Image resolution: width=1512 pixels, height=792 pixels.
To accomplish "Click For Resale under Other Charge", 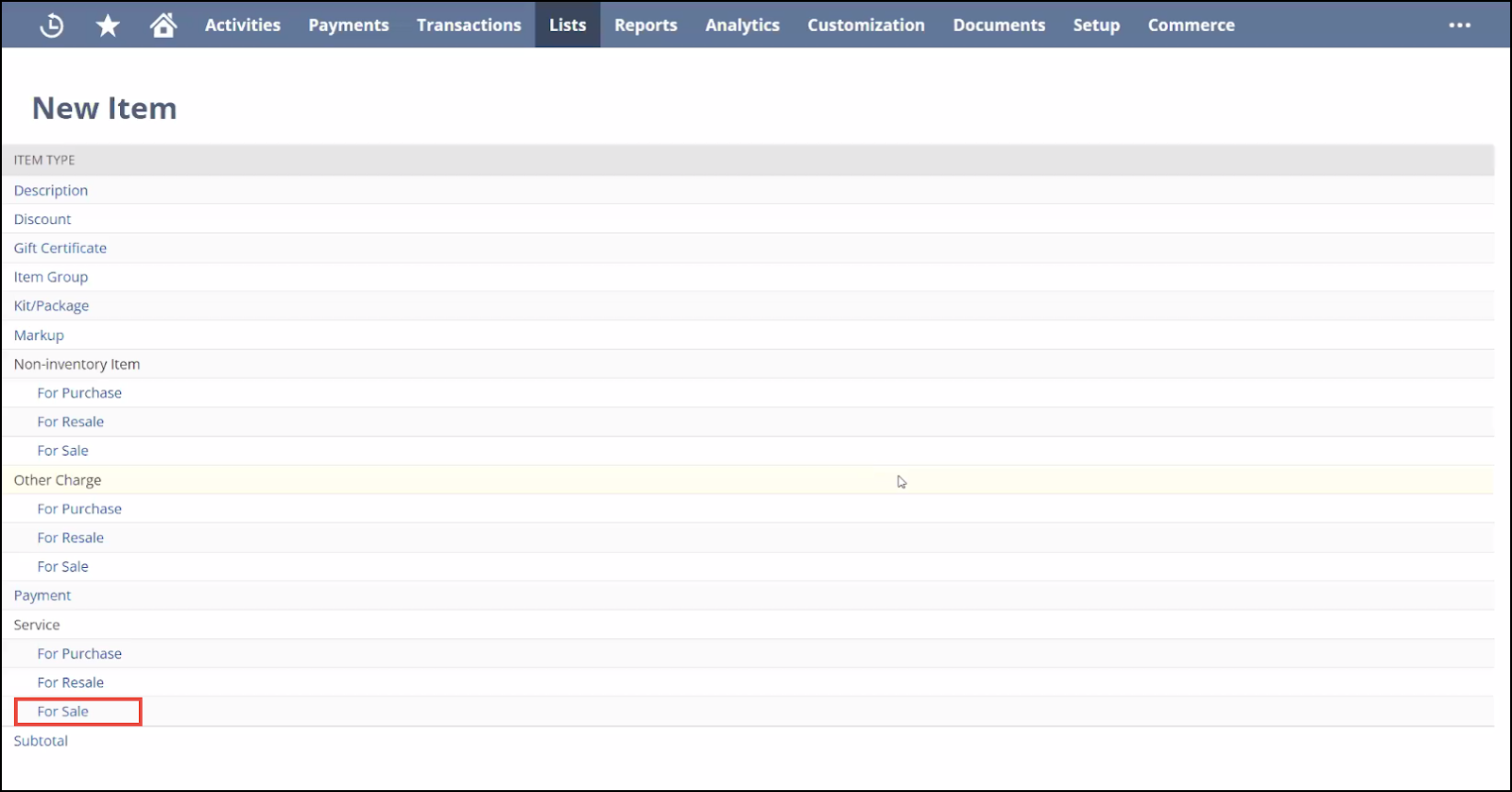I will (71, 538).
